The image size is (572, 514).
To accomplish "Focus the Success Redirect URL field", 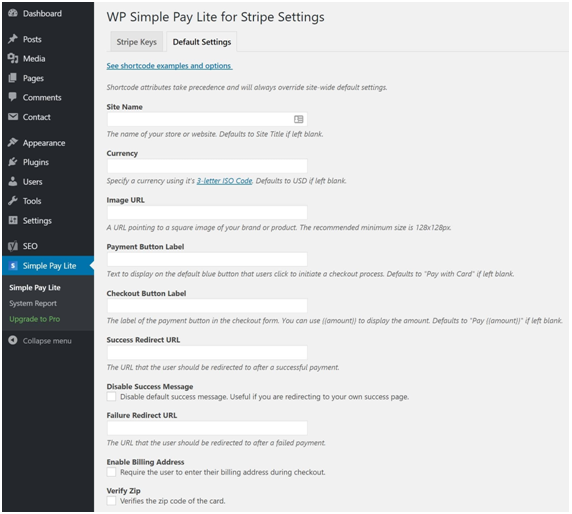I will (x=207, y=352).
